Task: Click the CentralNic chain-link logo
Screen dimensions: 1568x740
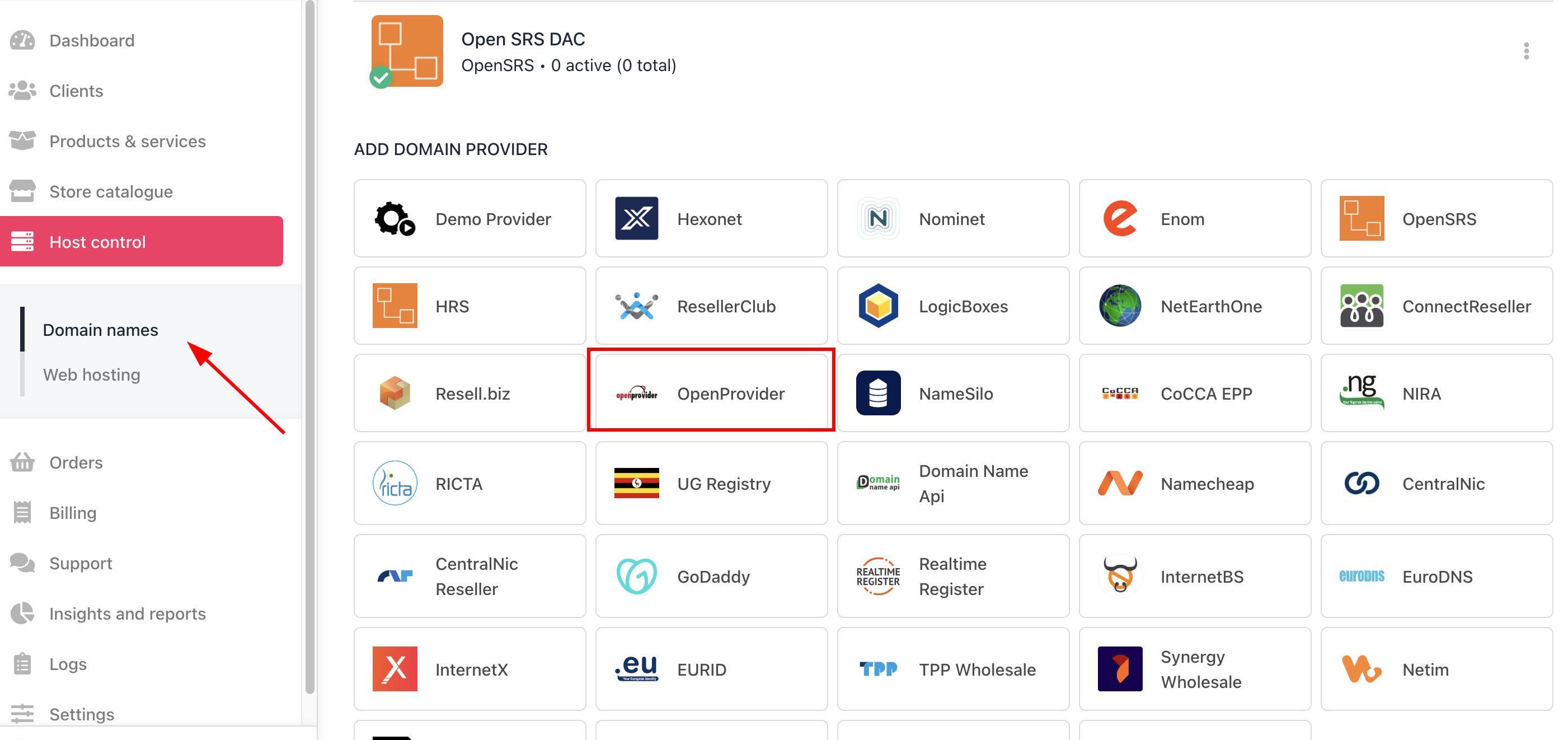Action: pyautogui.click(x=1361, y=484)
